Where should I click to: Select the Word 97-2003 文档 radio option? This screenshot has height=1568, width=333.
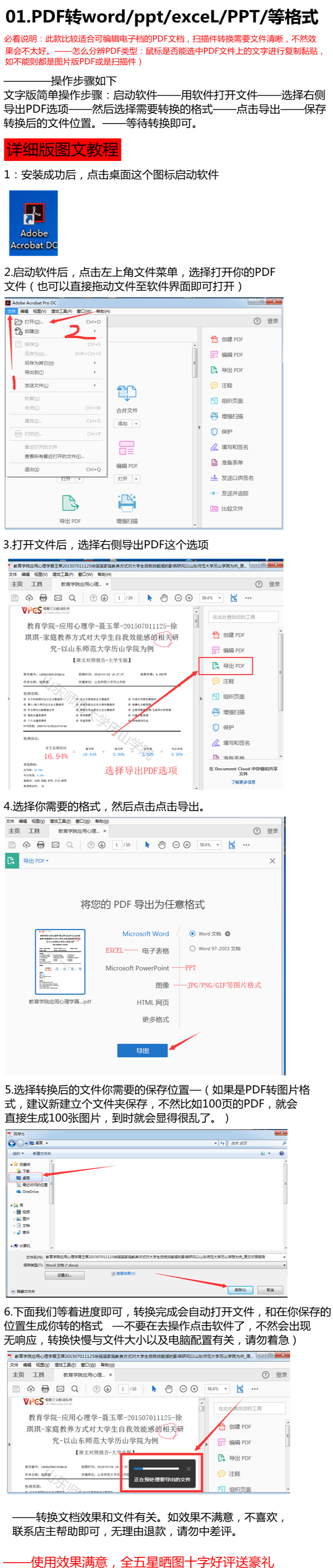click(x=192, y=948)
